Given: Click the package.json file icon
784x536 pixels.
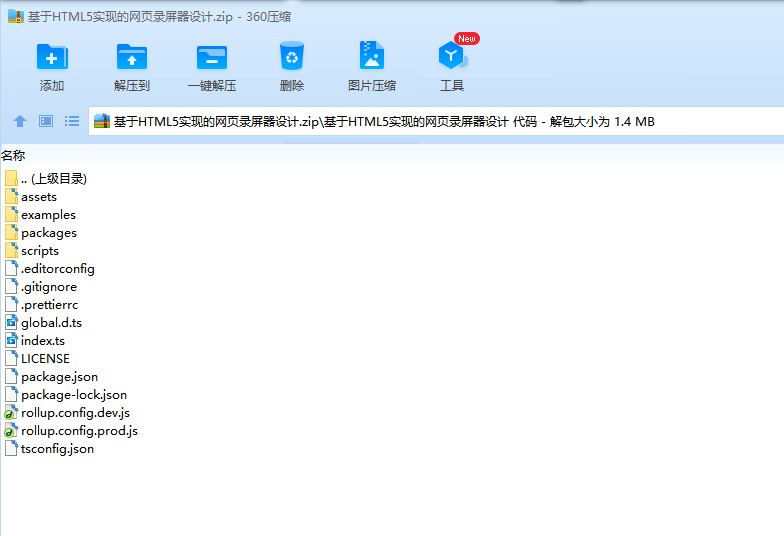Looking at the screenshot, I should pos(12,376).
